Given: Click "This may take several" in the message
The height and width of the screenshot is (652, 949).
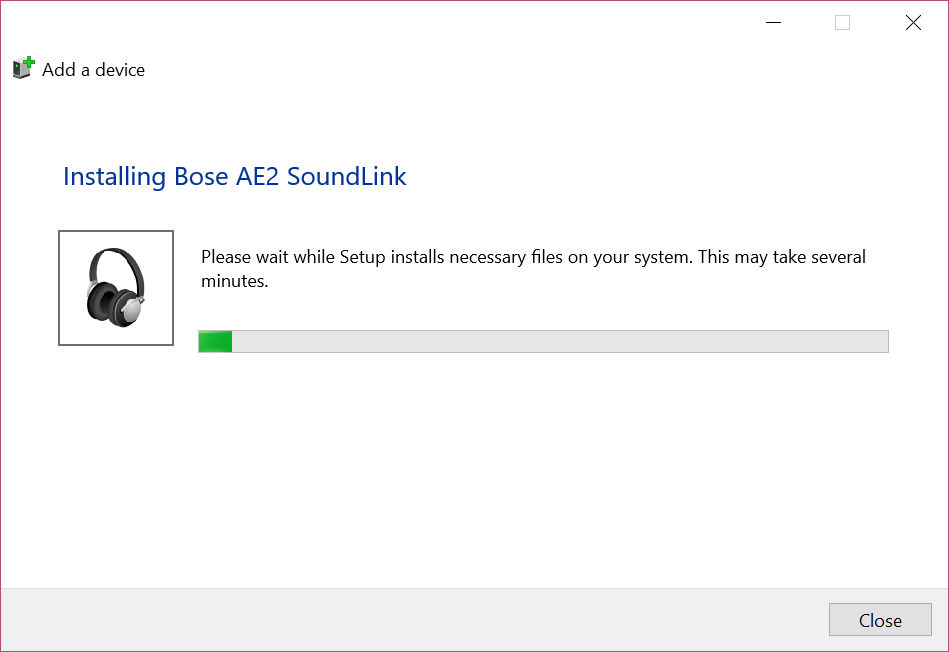Looking at the screenshot, I should point(782,257).
